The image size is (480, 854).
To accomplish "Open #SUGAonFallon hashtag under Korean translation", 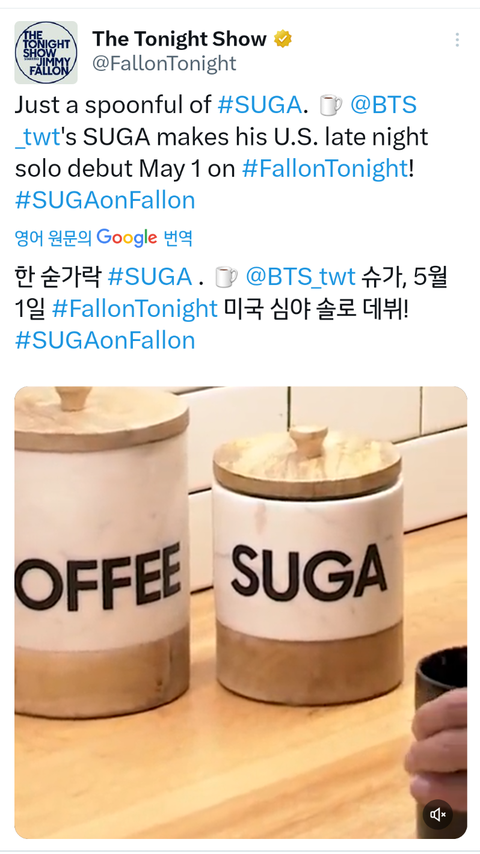I will 105,340.
